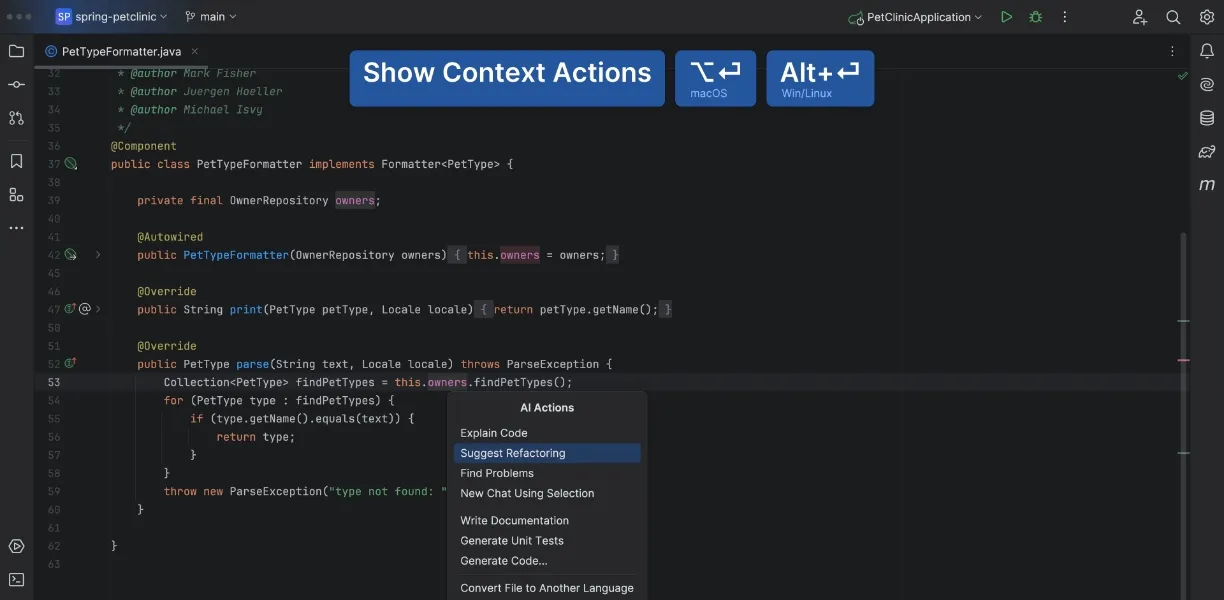
Task: Click the @ gutter icon on line 47
Action: (85, 309)
